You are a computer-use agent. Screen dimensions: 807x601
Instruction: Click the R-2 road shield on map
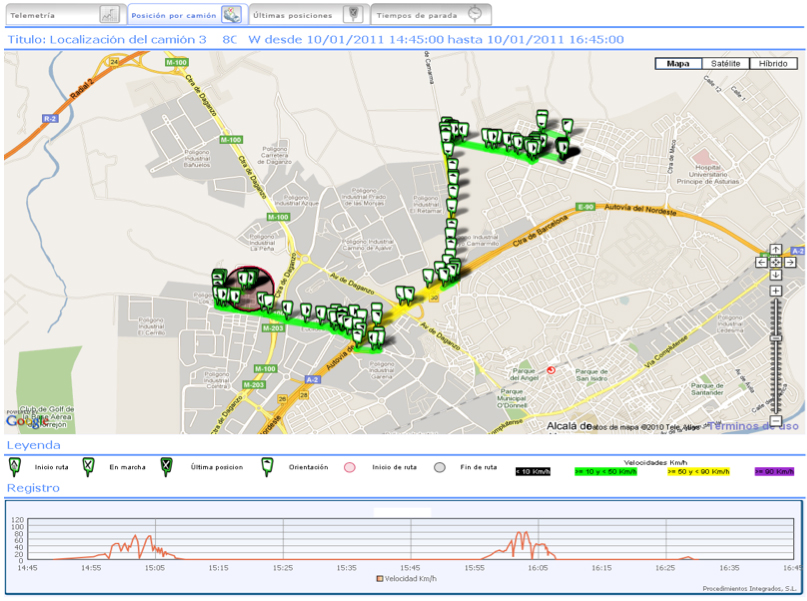pyautogui.click(x=50, y=119)
